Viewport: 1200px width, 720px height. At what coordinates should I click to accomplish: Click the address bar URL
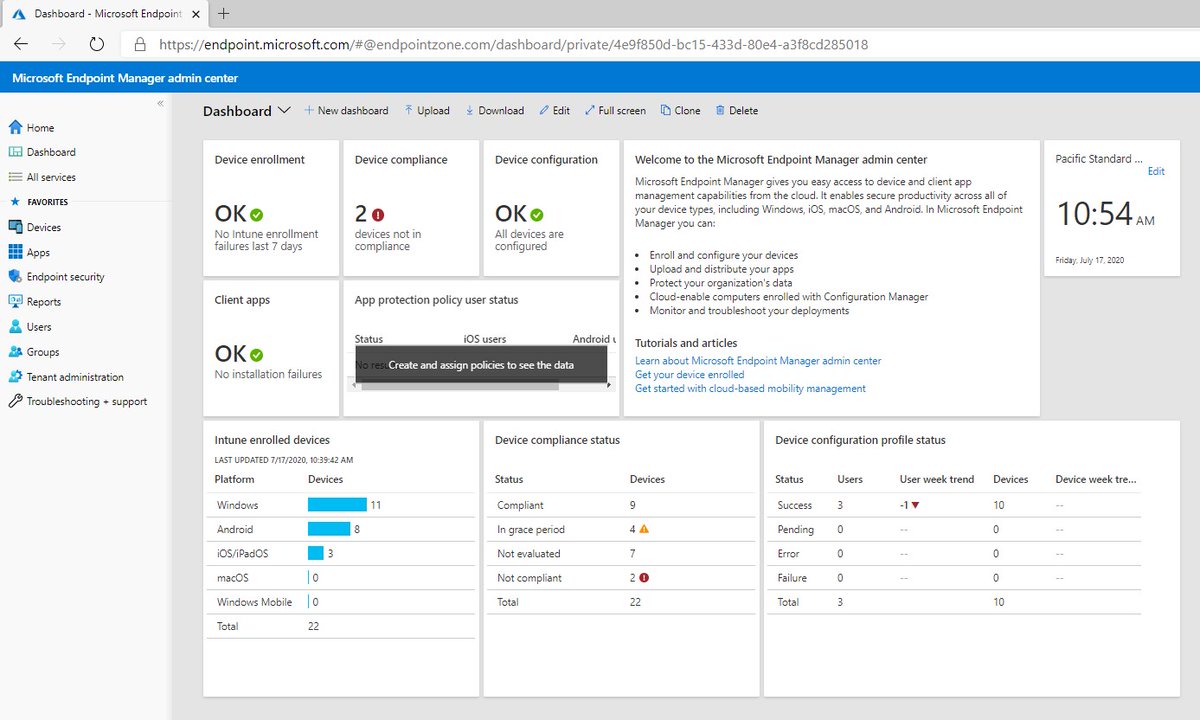point(513,45)
